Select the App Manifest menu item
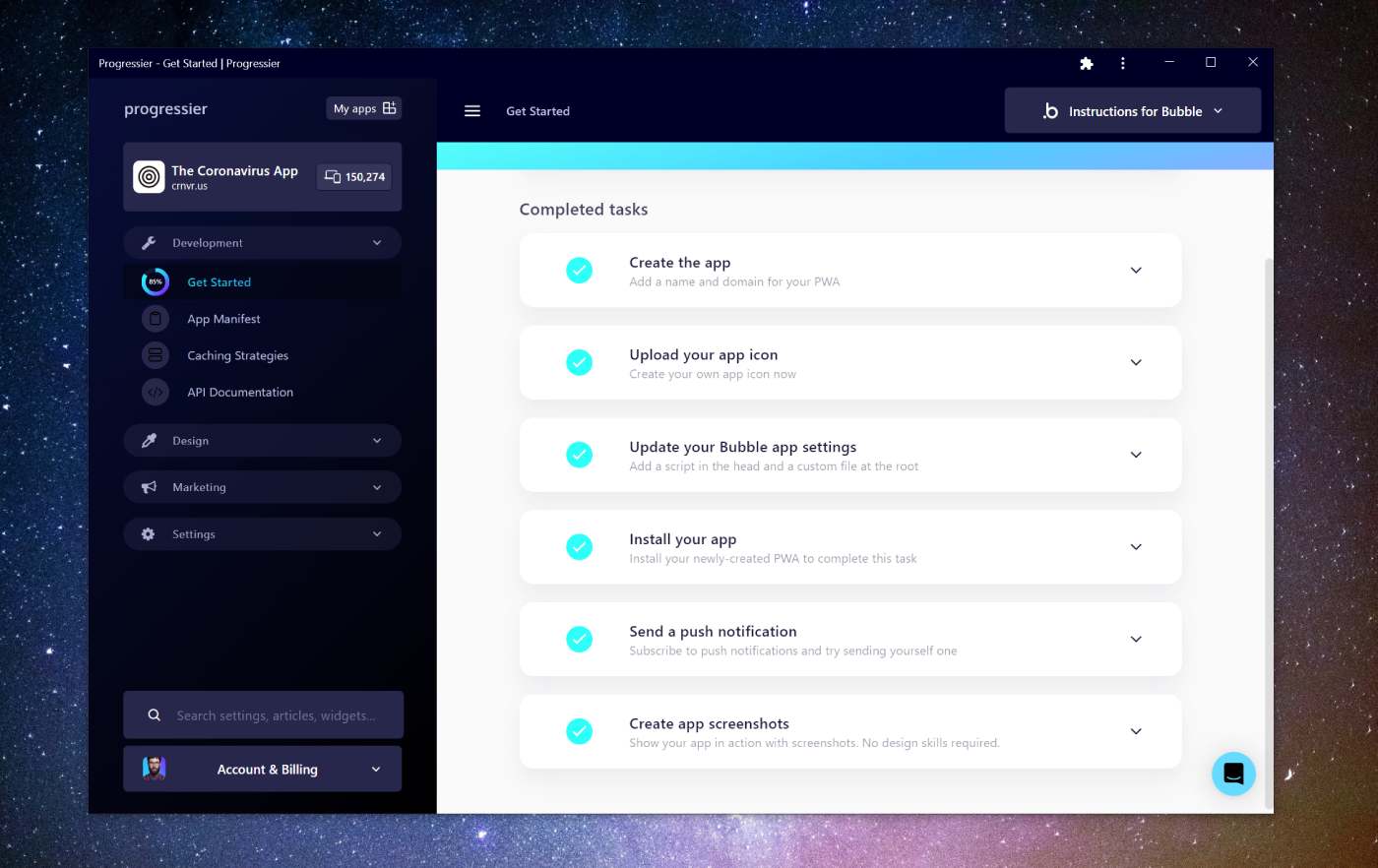Viewport: 1378px width, 868px height. pyautogui.click(x=224, y=319)
